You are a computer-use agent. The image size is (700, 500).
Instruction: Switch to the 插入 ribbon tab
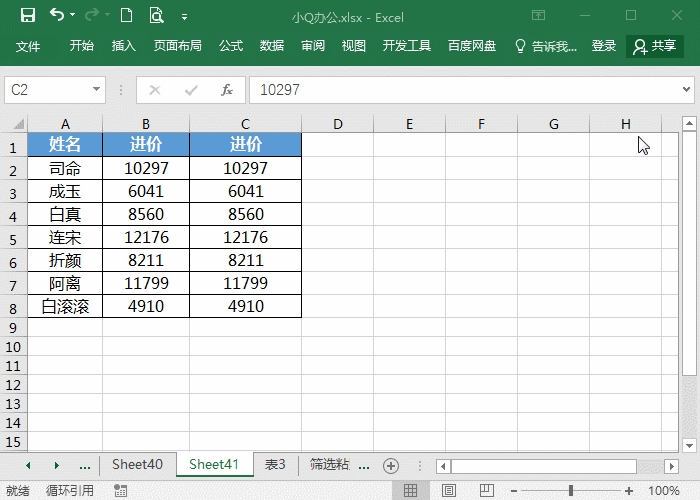pyautogui.click(x=124, y=46)
